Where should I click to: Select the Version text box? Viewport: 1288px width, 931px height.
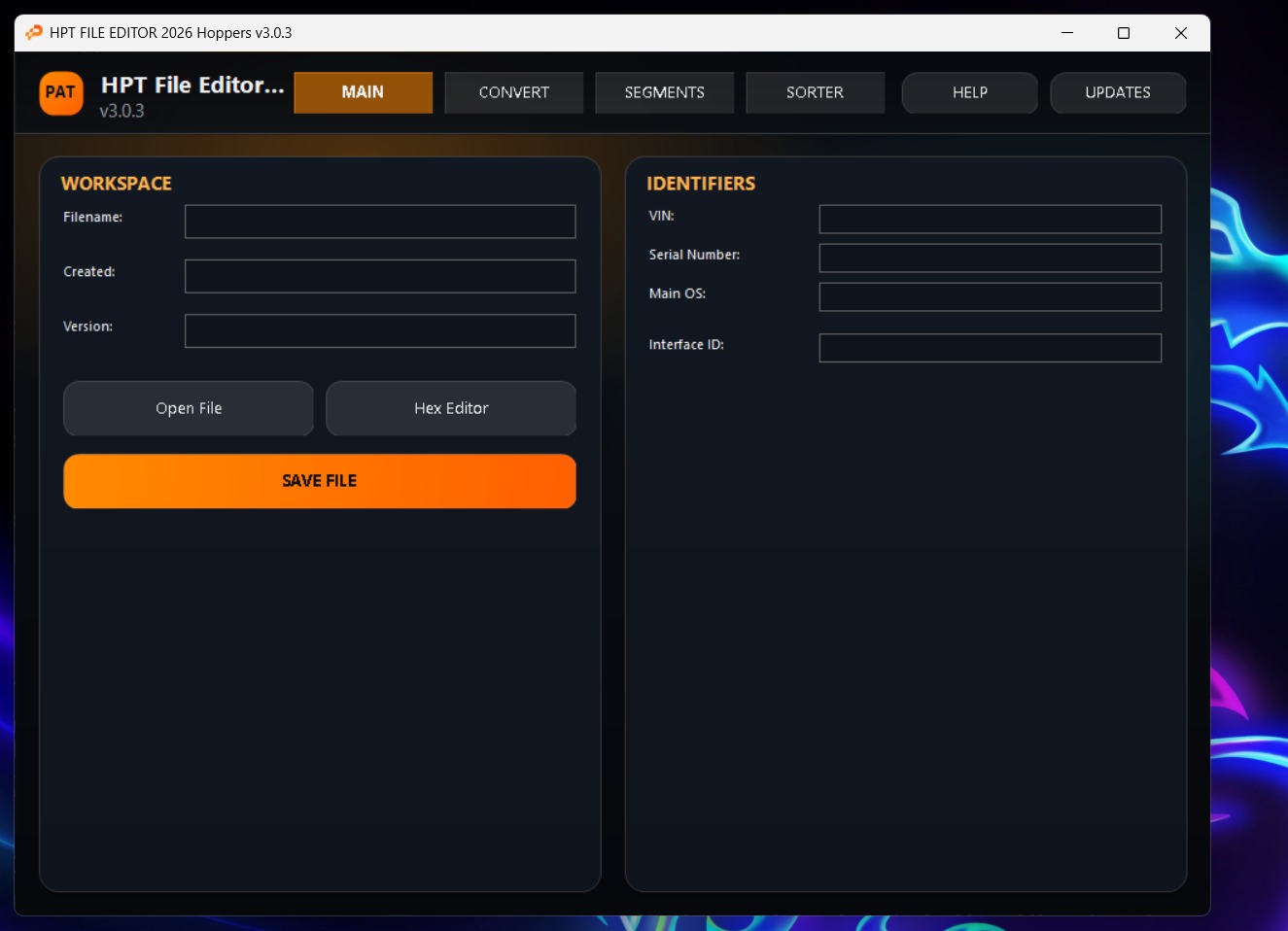(380, 330)
